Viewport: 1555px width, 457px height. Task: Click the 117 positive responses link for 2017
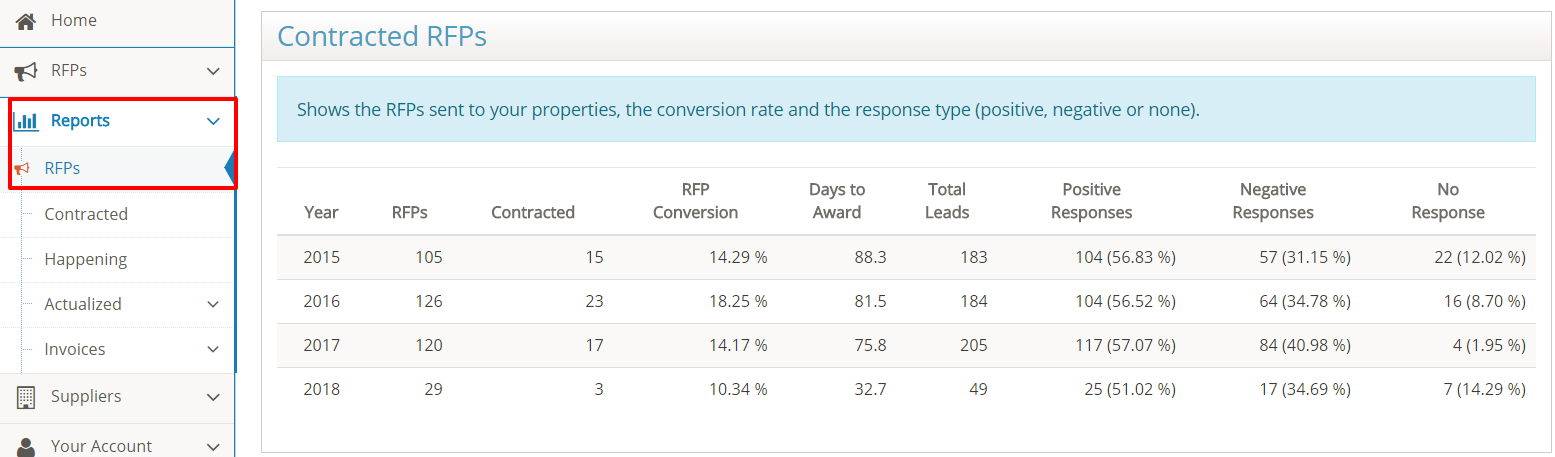click(1089, 345)
